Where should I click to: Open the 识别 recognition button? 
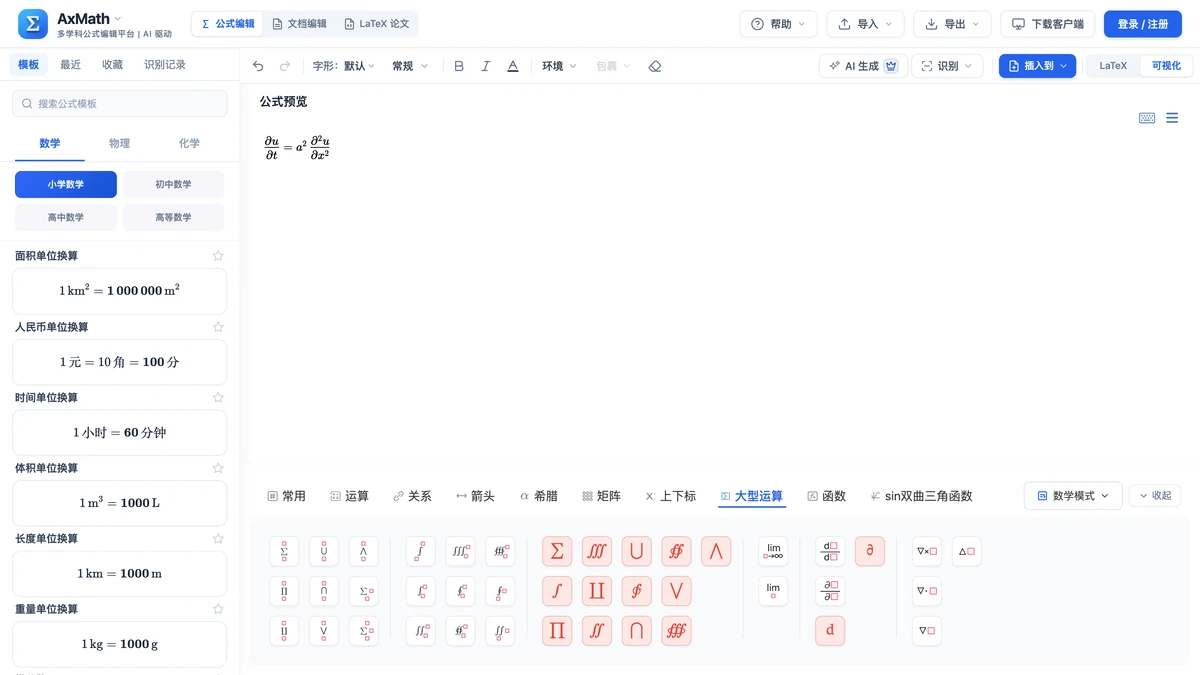click(x=947, y=66)
